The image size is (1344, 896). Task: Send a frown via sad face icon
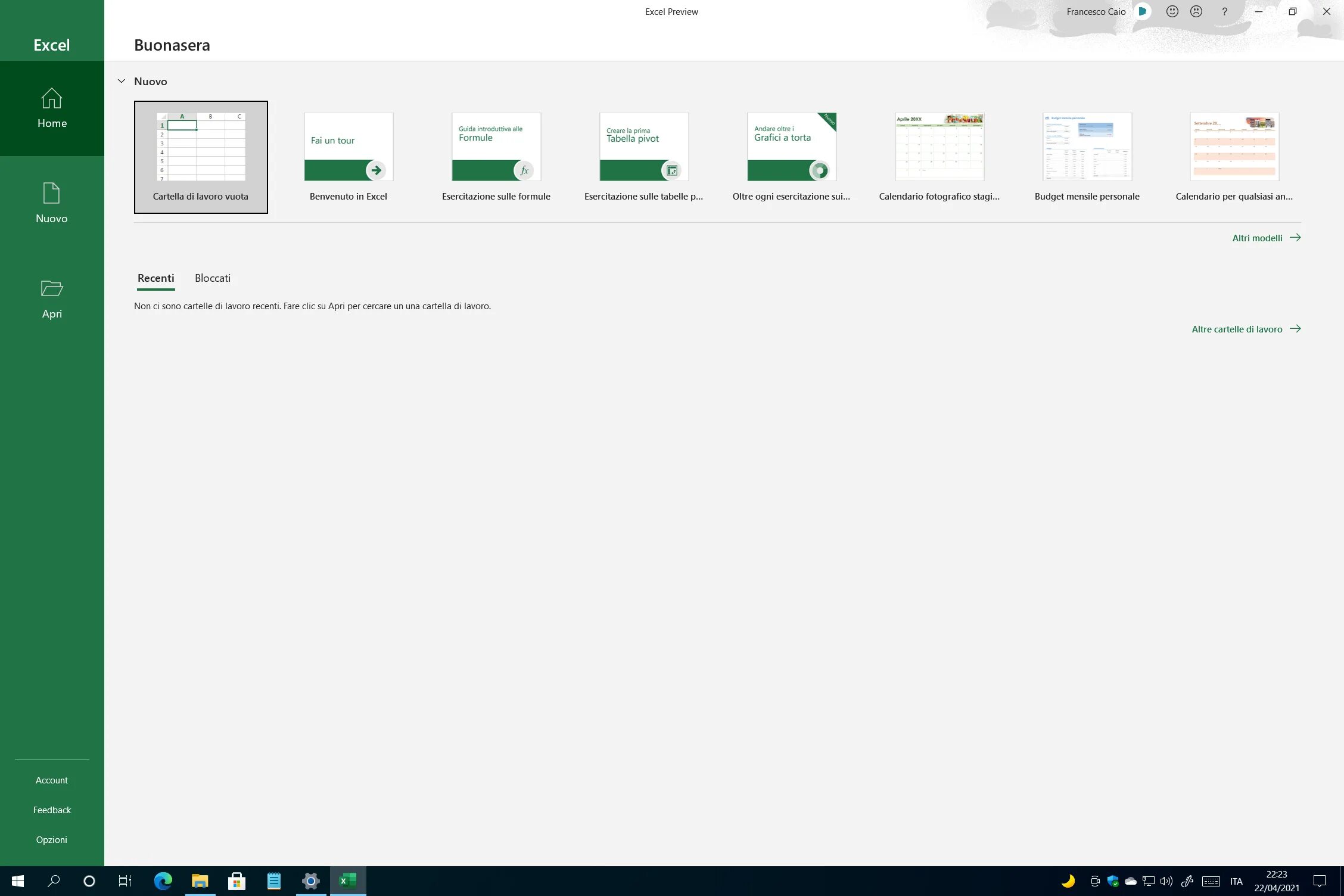pyautogui.click(x=1196, y=12)
